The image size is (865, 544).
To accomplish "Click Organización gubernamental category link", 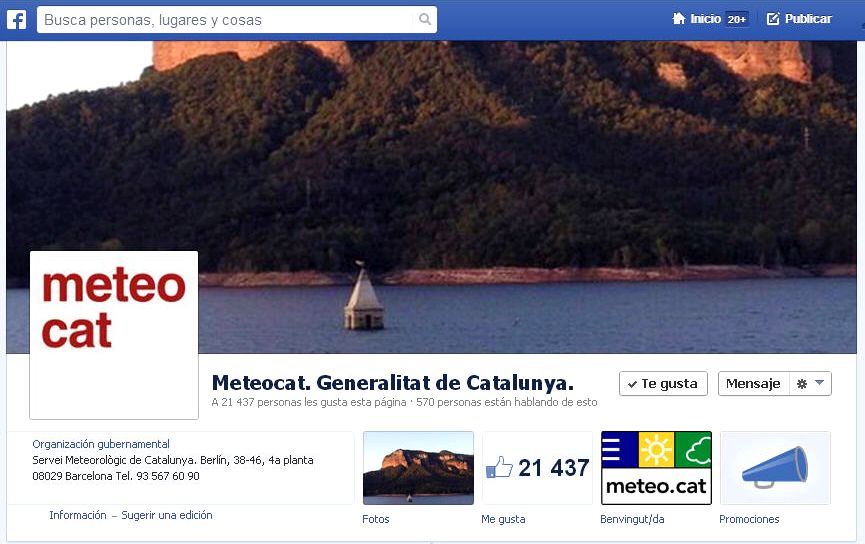I will click(x=101, y=444).
